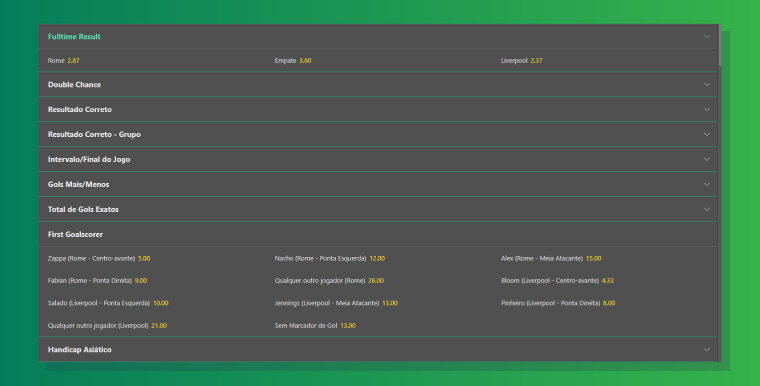
Task: Select Jennings first goalscorer at 13.00
Action: point(336,303)
